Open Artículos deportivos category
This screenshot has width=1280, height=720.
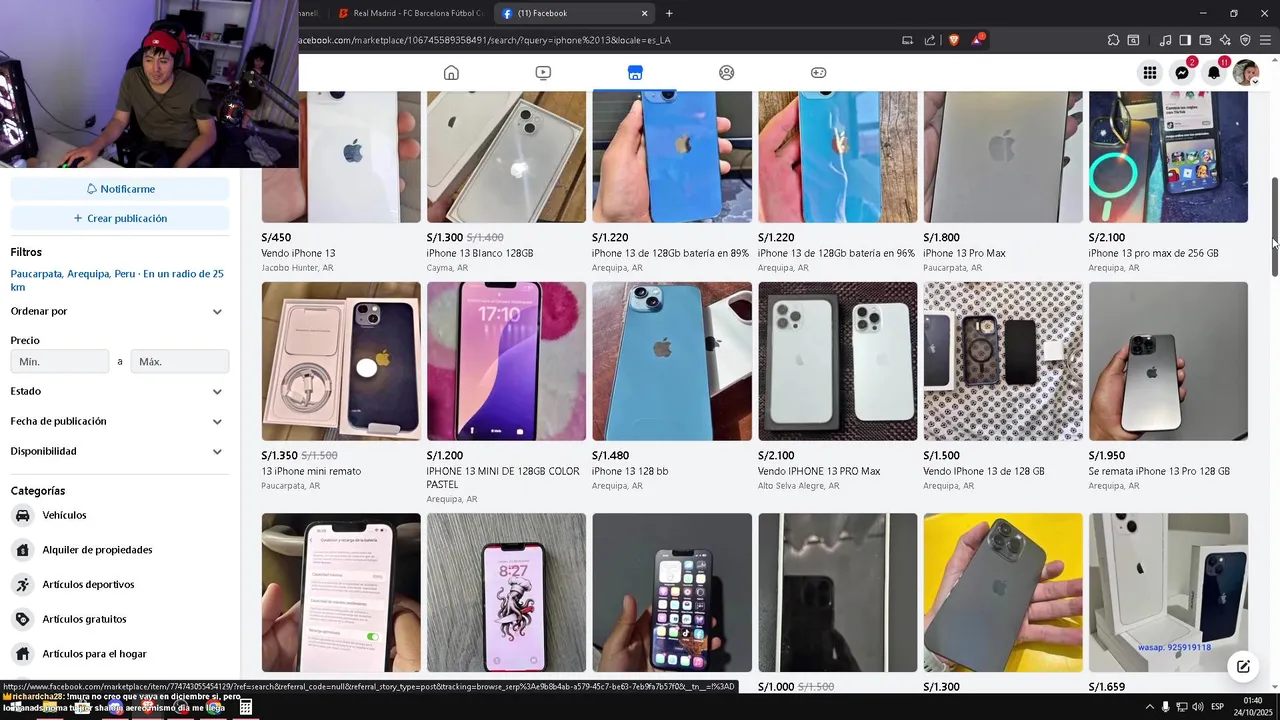click(x=88, y=584)
